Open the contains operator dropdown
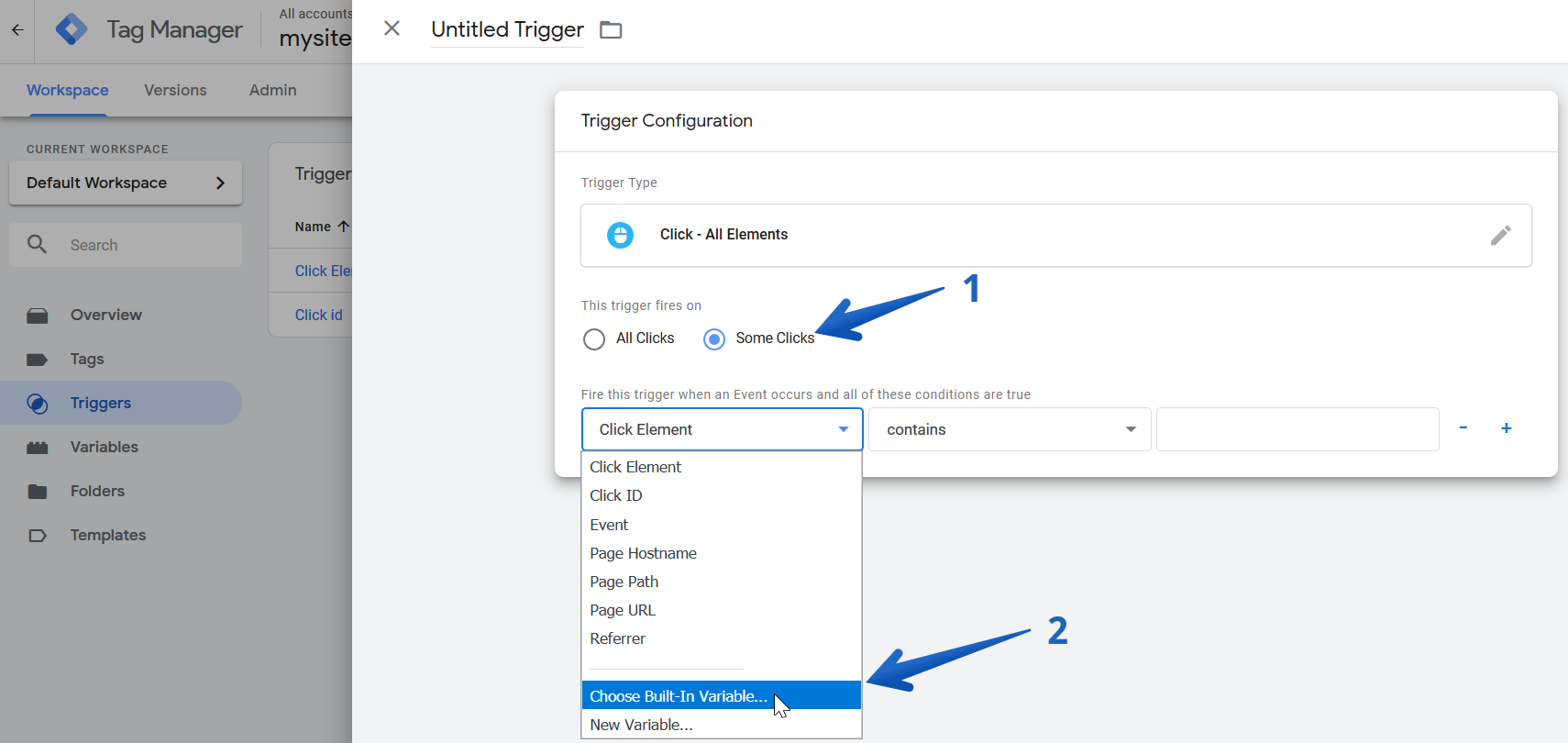 coord(1010,429)
